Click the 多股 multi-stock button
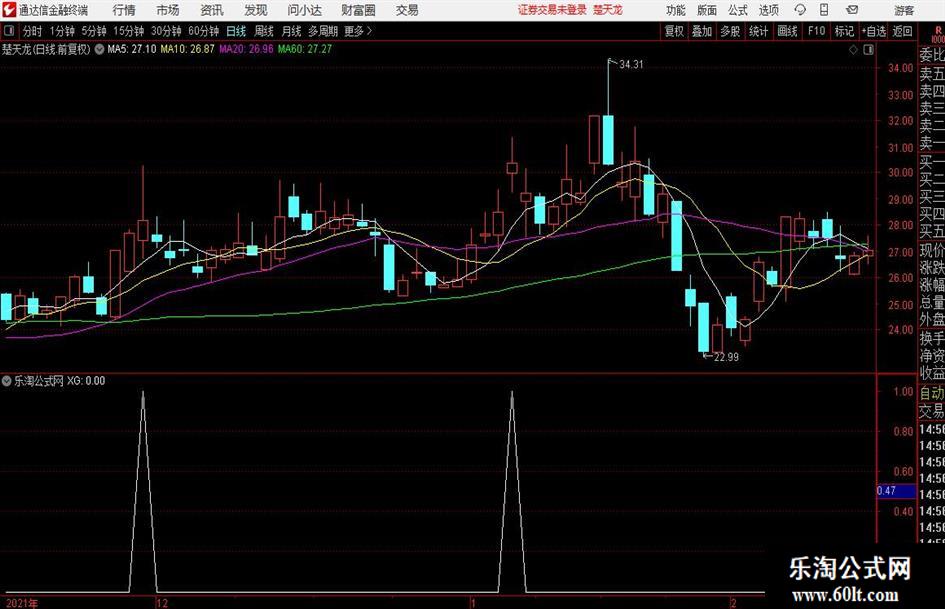 click(730, 31)
